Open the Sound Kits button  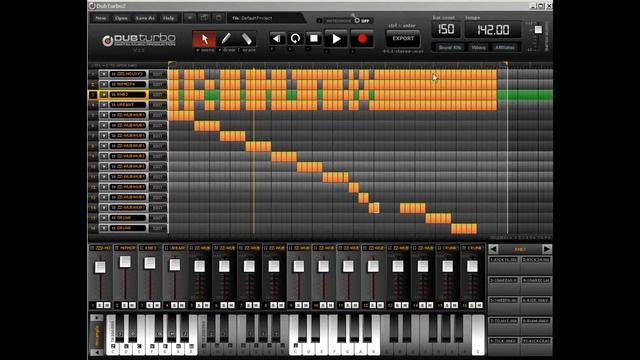click(450, 48)
